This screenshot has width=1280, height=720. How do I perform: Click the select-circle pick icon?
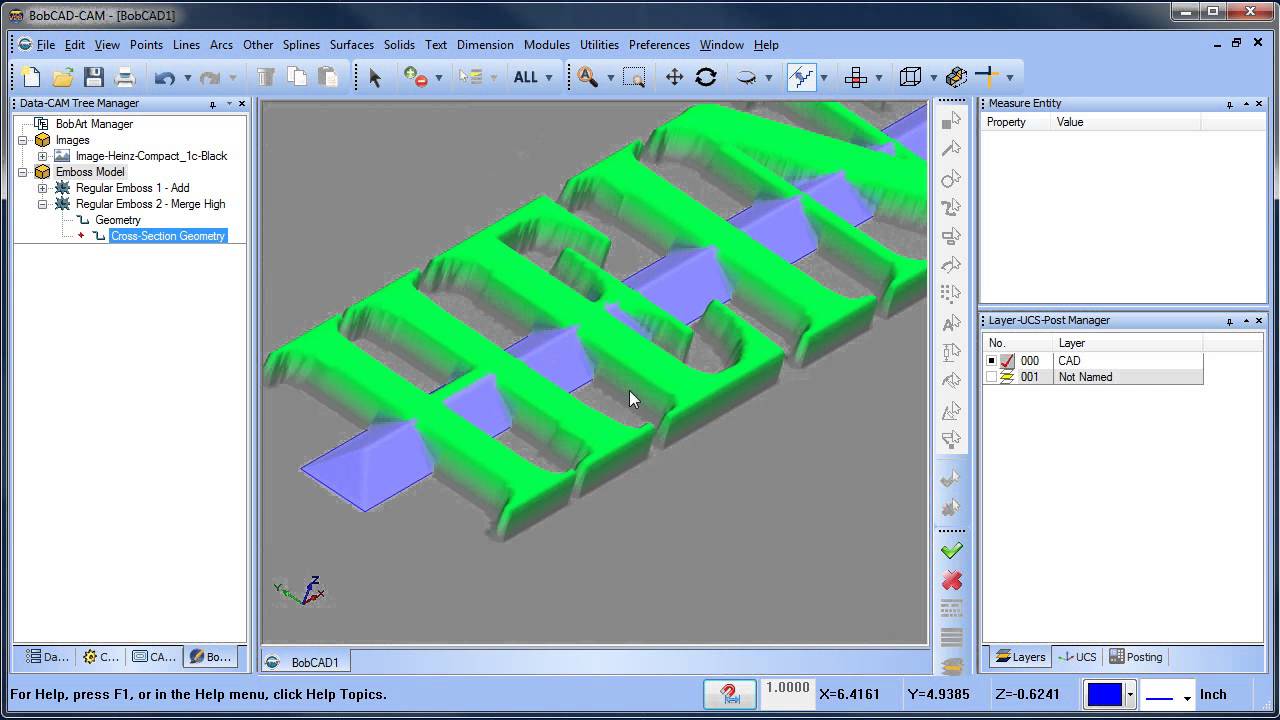(951, 178)
